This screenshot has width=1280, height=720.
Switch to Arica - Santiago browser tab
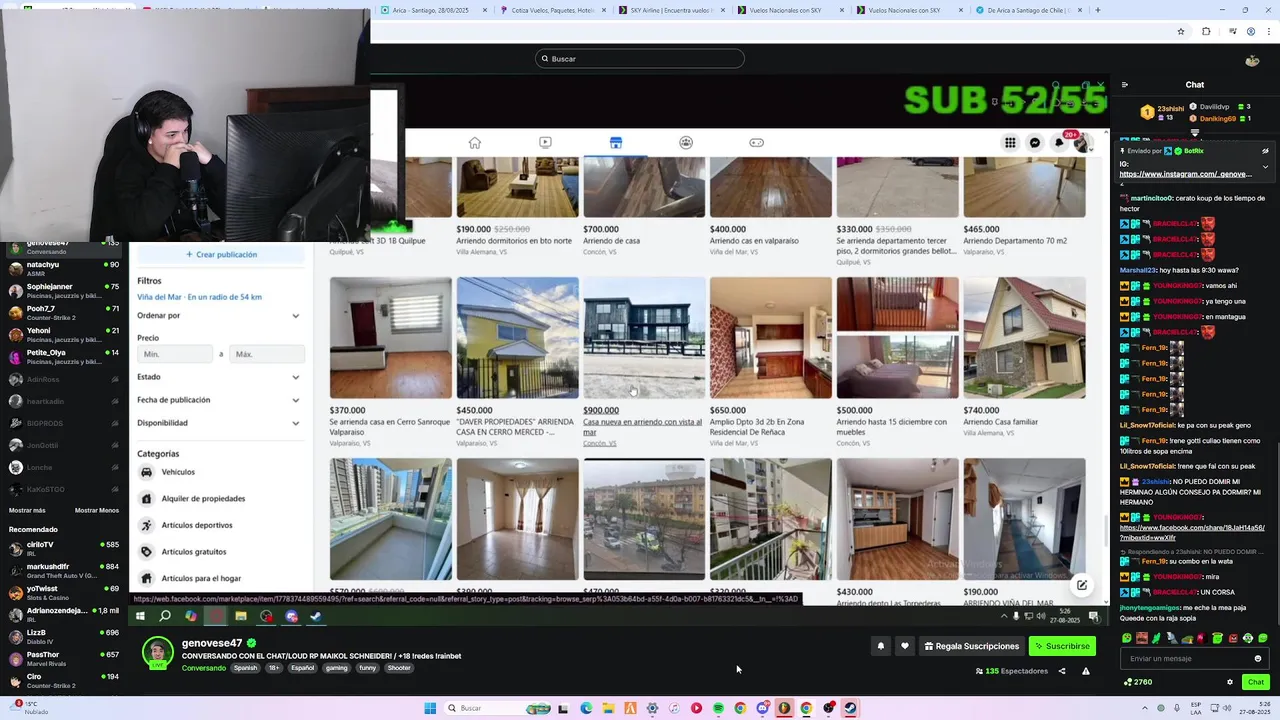coord(430,10)
